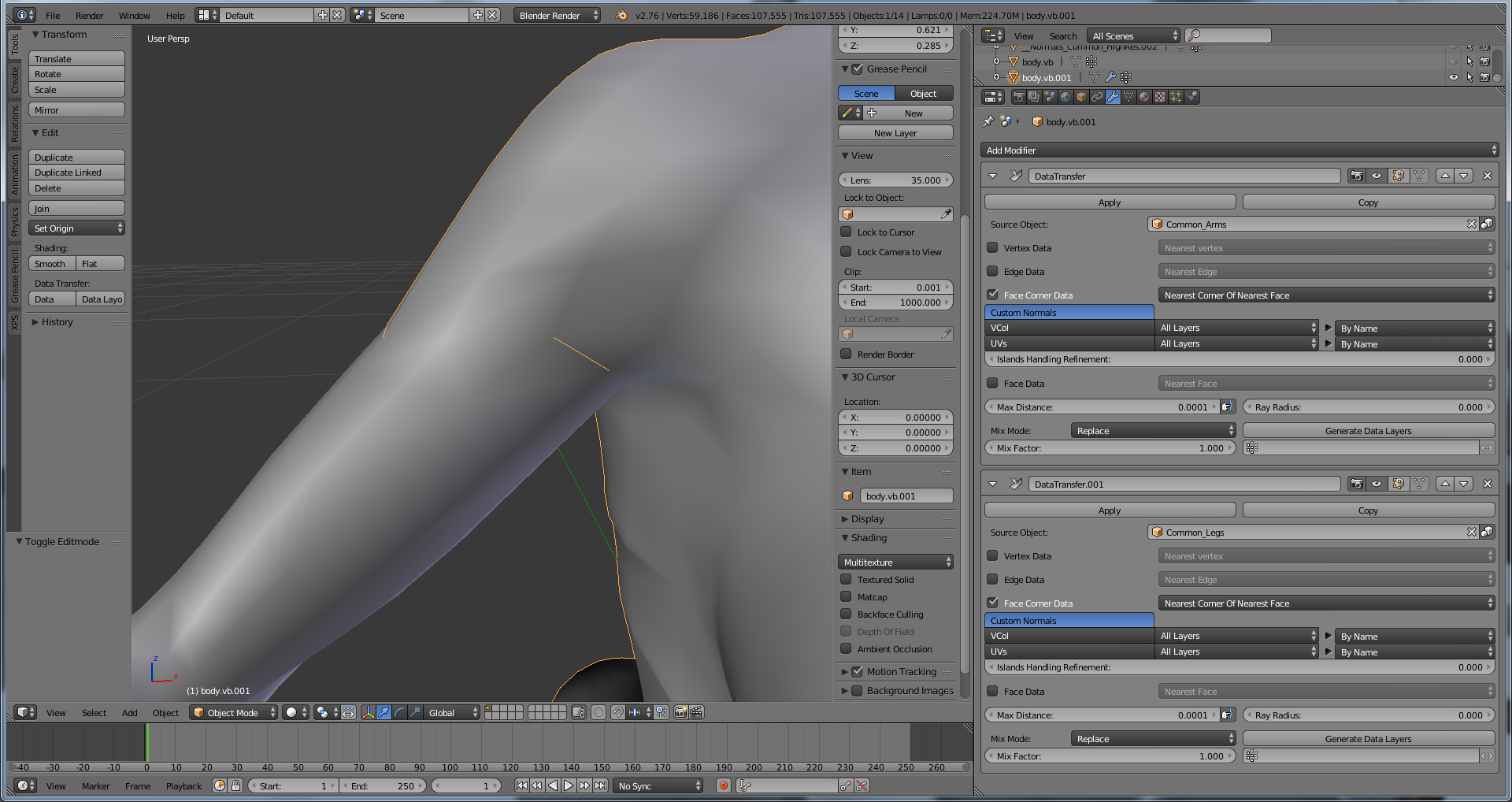This screenshot has height=802, width=1512.
Task: Toggle body.vb.001 visibility eye in outliner
Action: (x=1454, y=77)
